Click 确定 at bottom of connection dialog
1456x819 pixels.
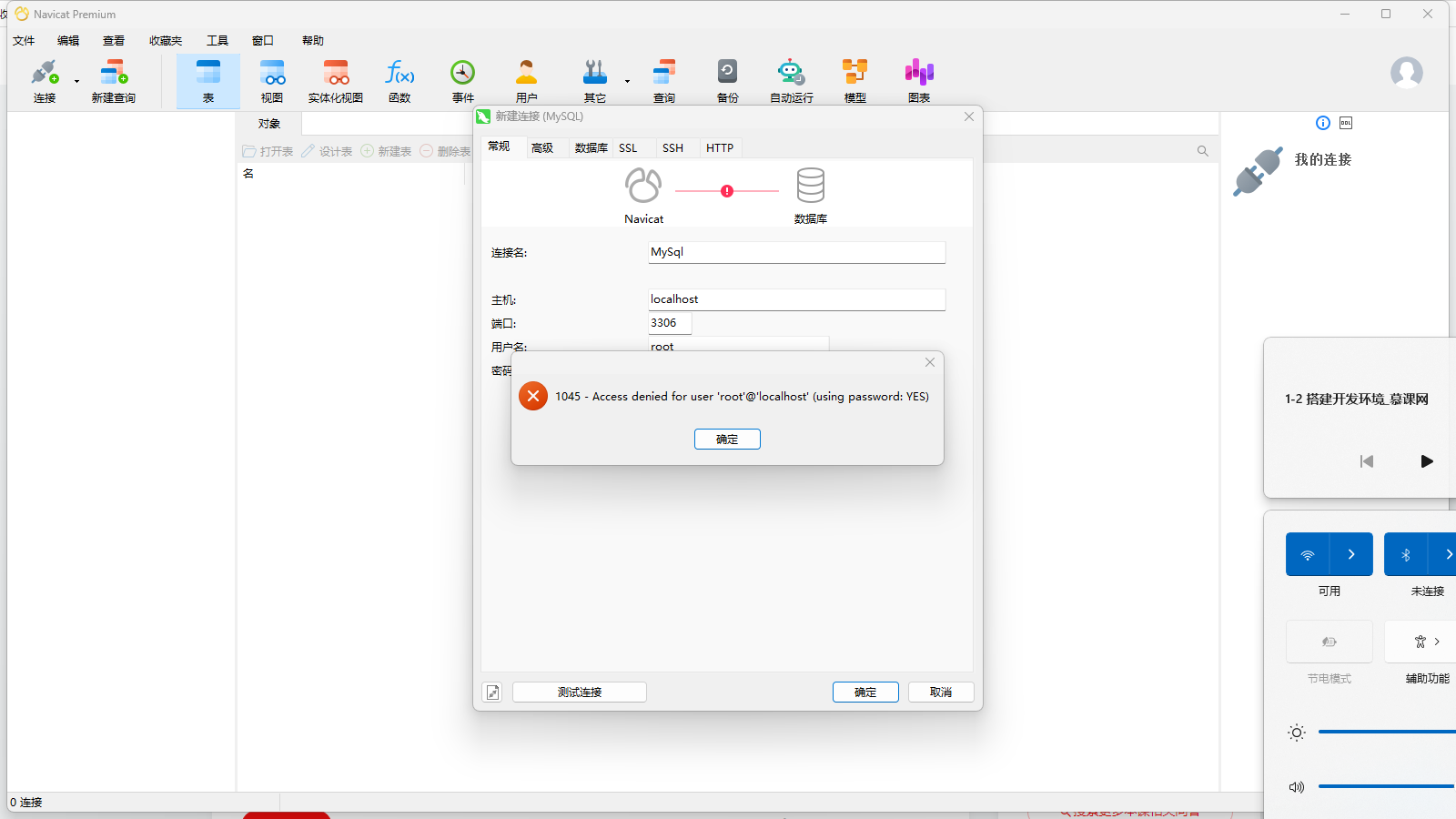[x=865, y=693]
